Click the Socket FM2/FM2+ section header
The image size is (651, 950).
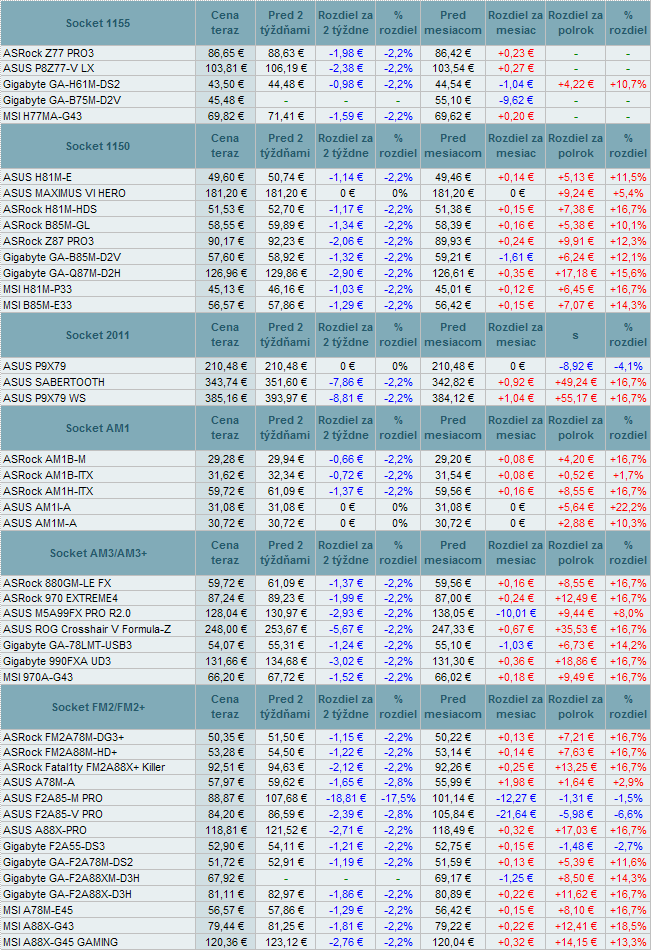click(98, 706)
